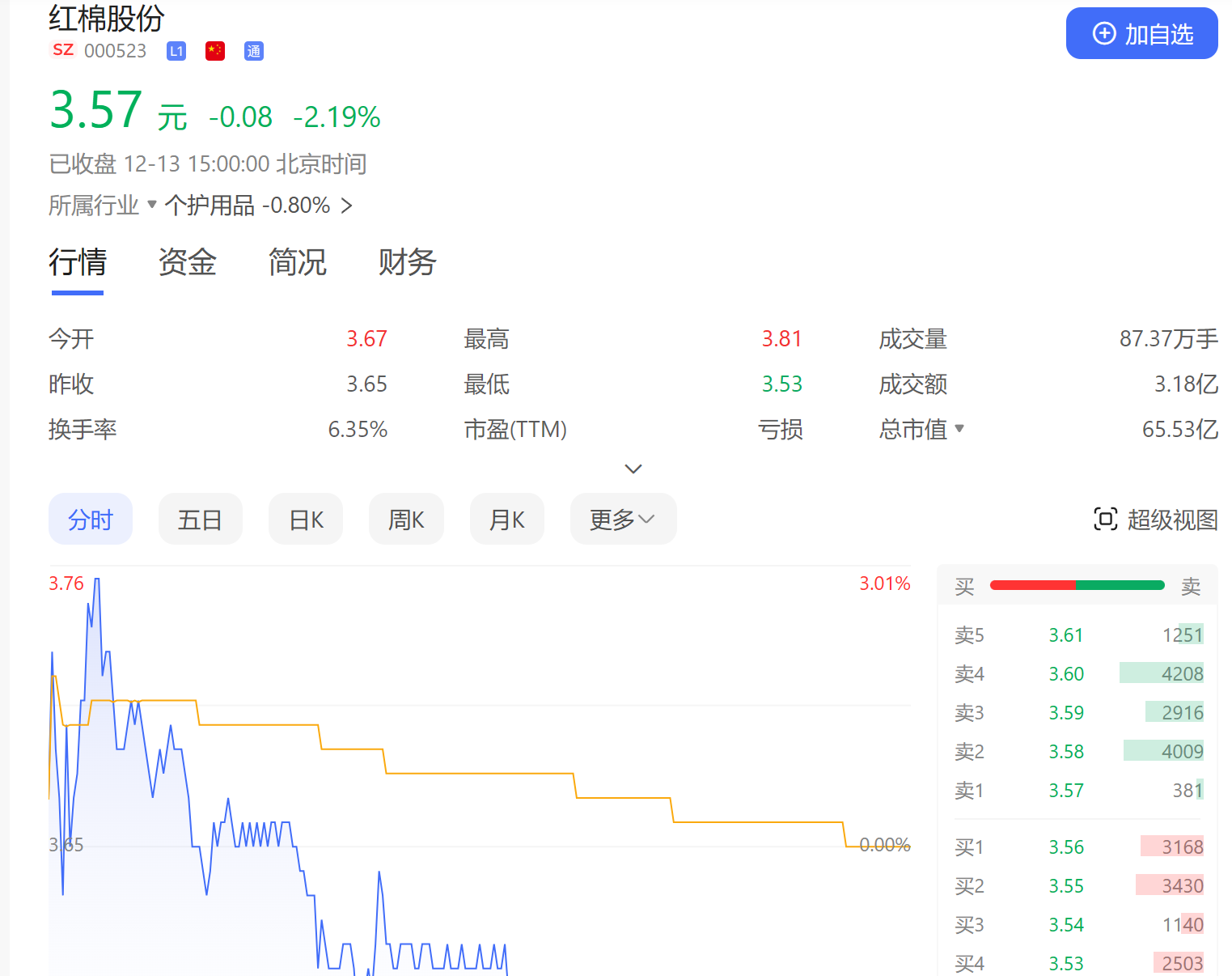The height and width of the screenshot is (976, 1232).
Task: Click the 买4 price 3.53
Action: (x=1066, y=964)
